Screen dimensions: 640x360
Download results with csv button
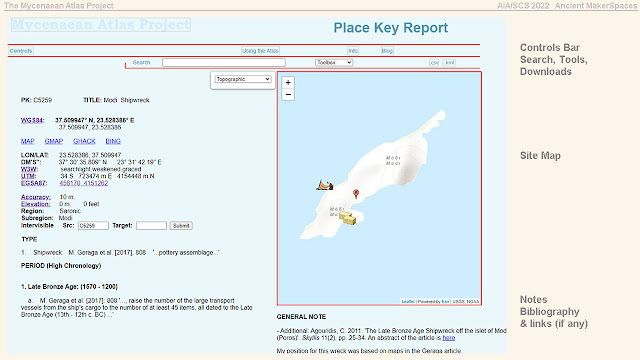click(434, 62)
